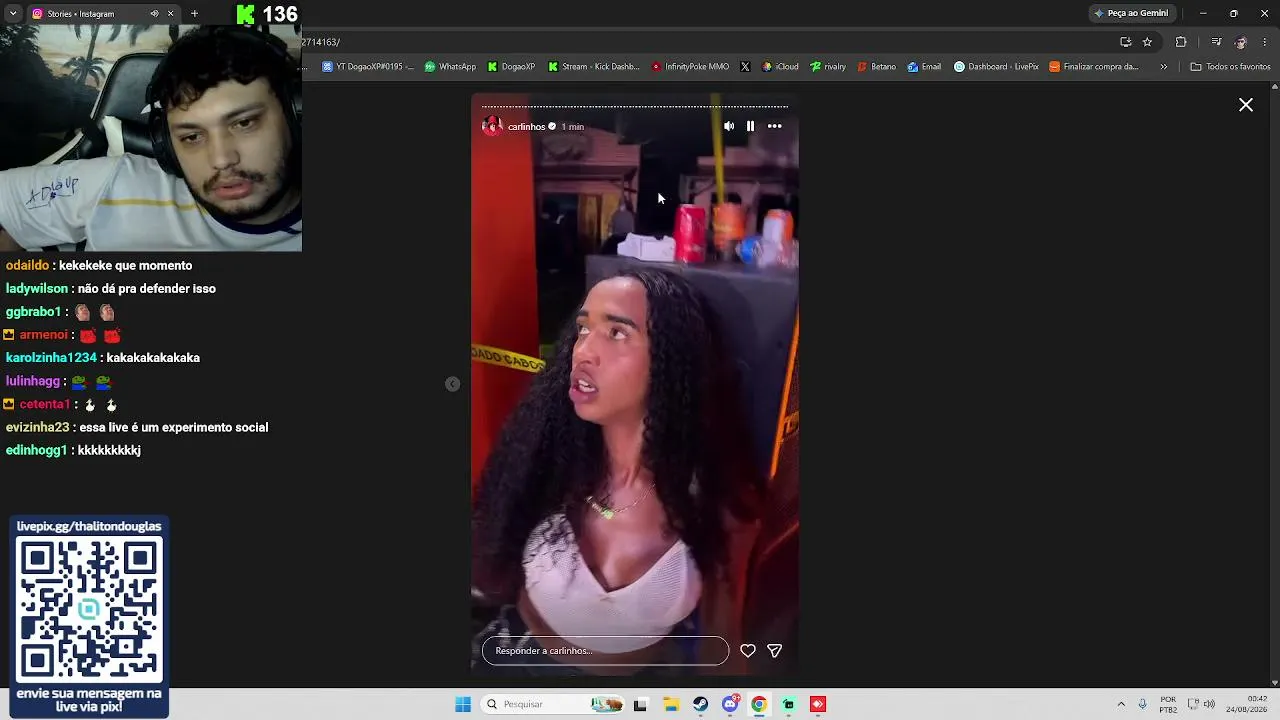Viewport: 1280px width, 720px height.
Task: Share the story via paper plane icon
Action: point(774,651)
